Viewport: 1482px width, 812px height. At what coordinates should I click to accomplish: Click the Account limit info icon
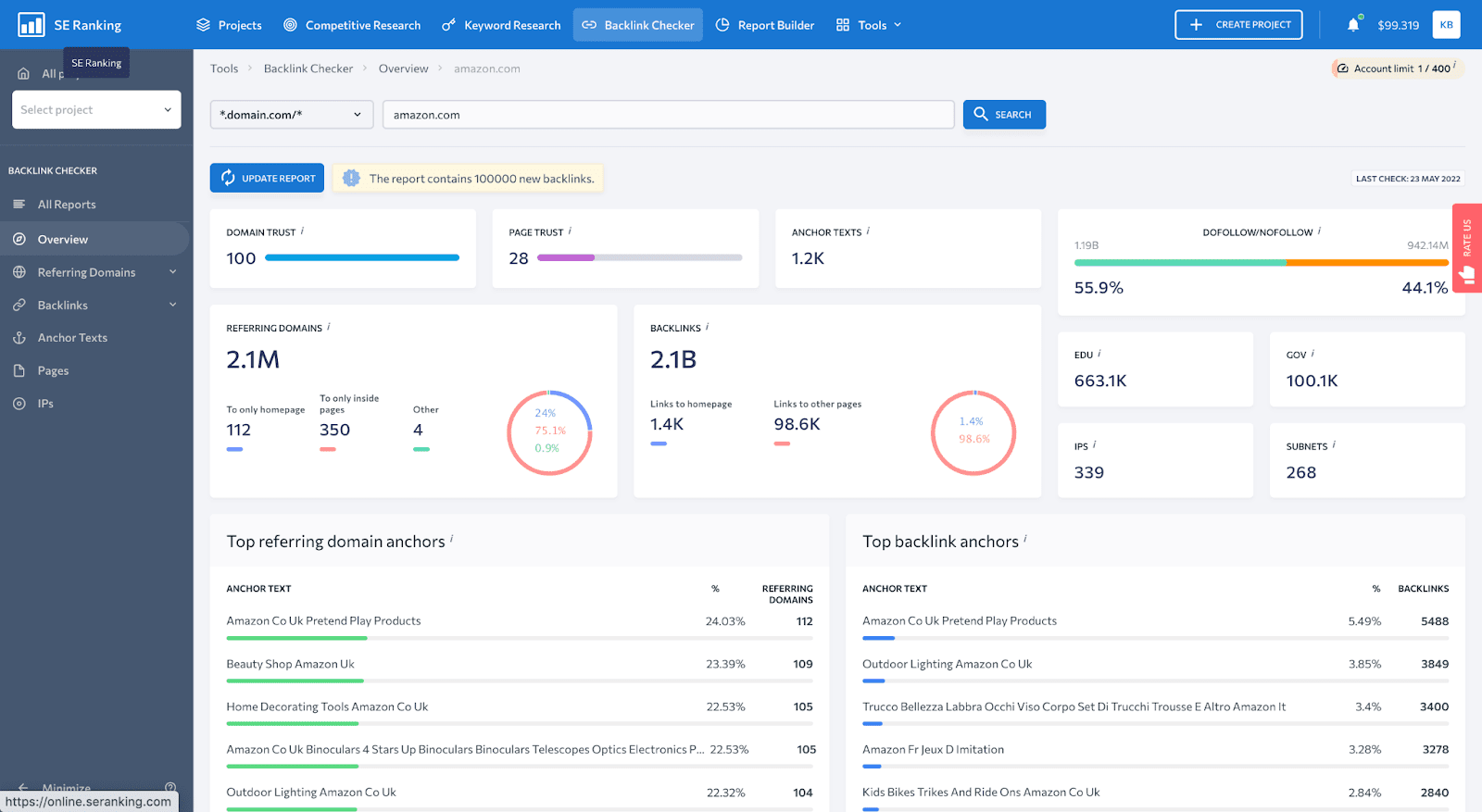(1455, 65)
